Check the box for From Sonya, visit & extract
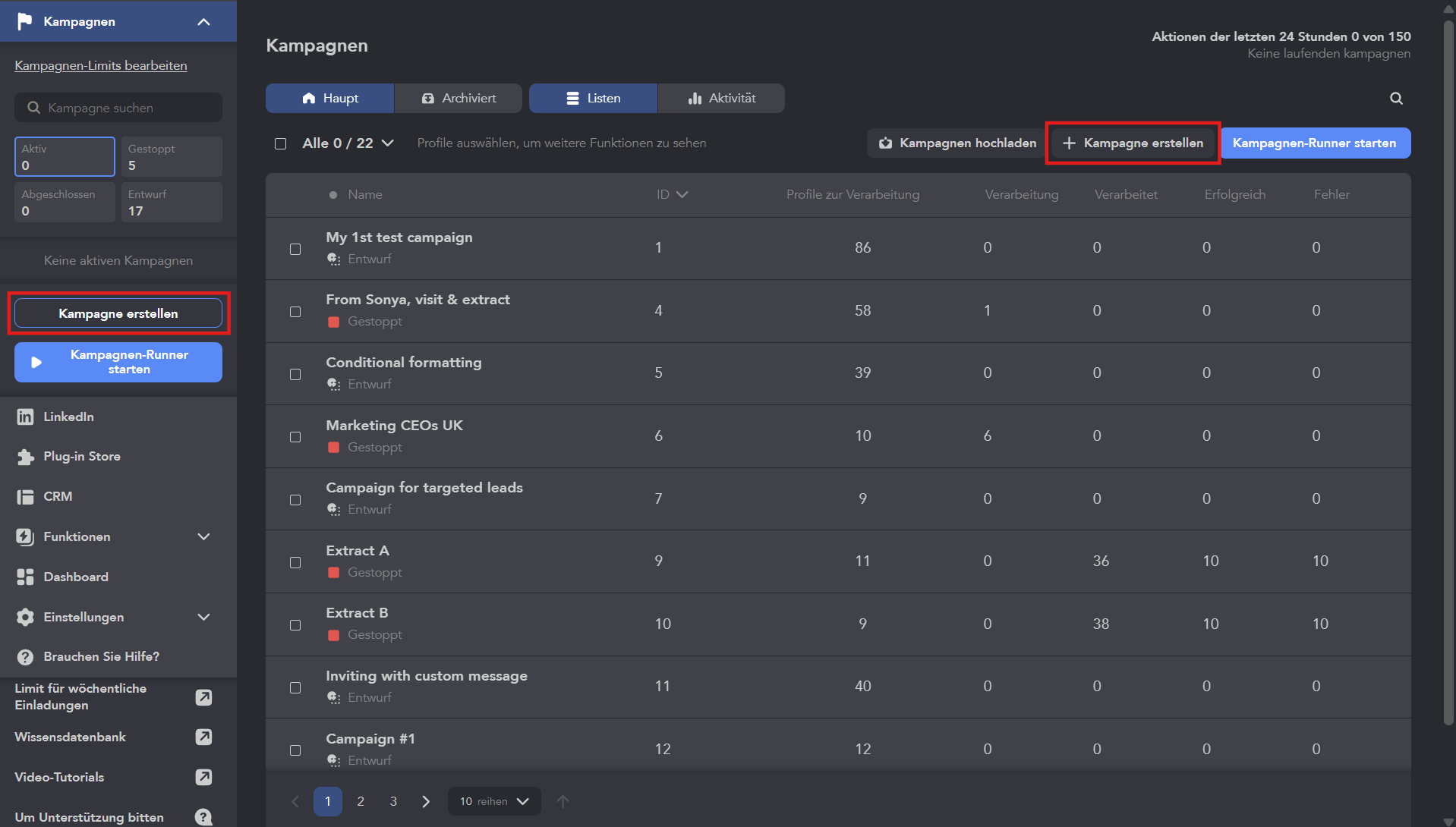This screenshot has height=827, width=1456. (295, 312)
